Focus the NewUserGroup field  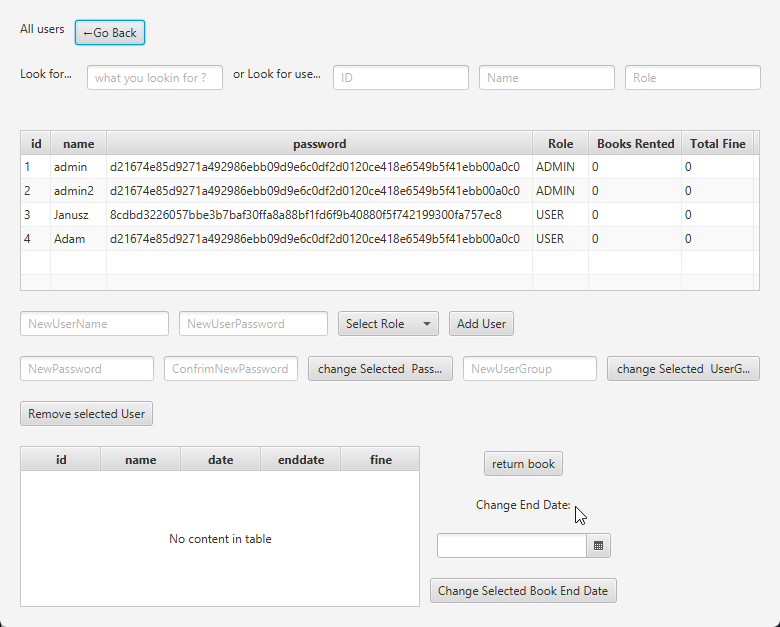point(530,369)
